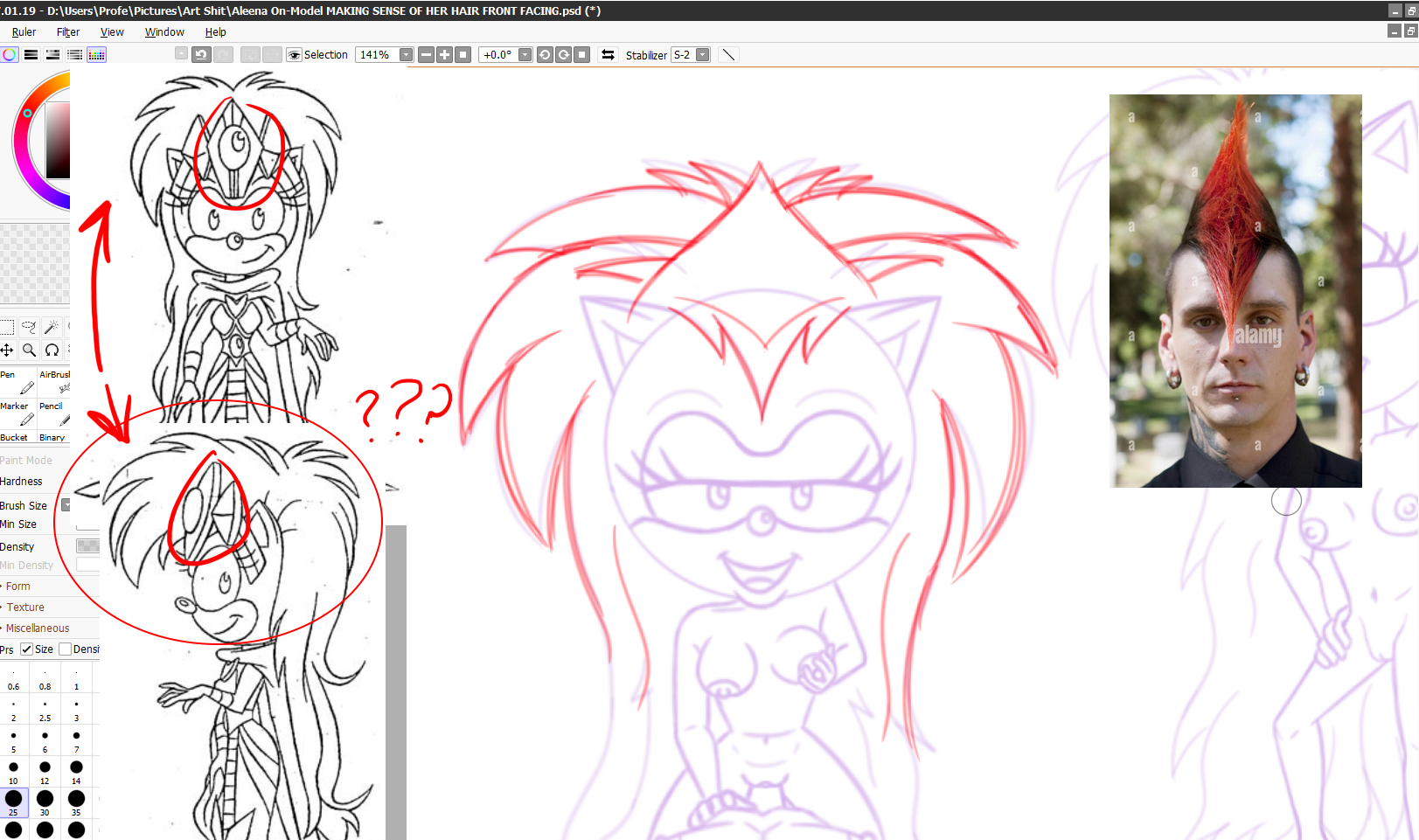The image size is (1419, 840).
Task: Select the Pen brush tool
Action: (17, 382)
